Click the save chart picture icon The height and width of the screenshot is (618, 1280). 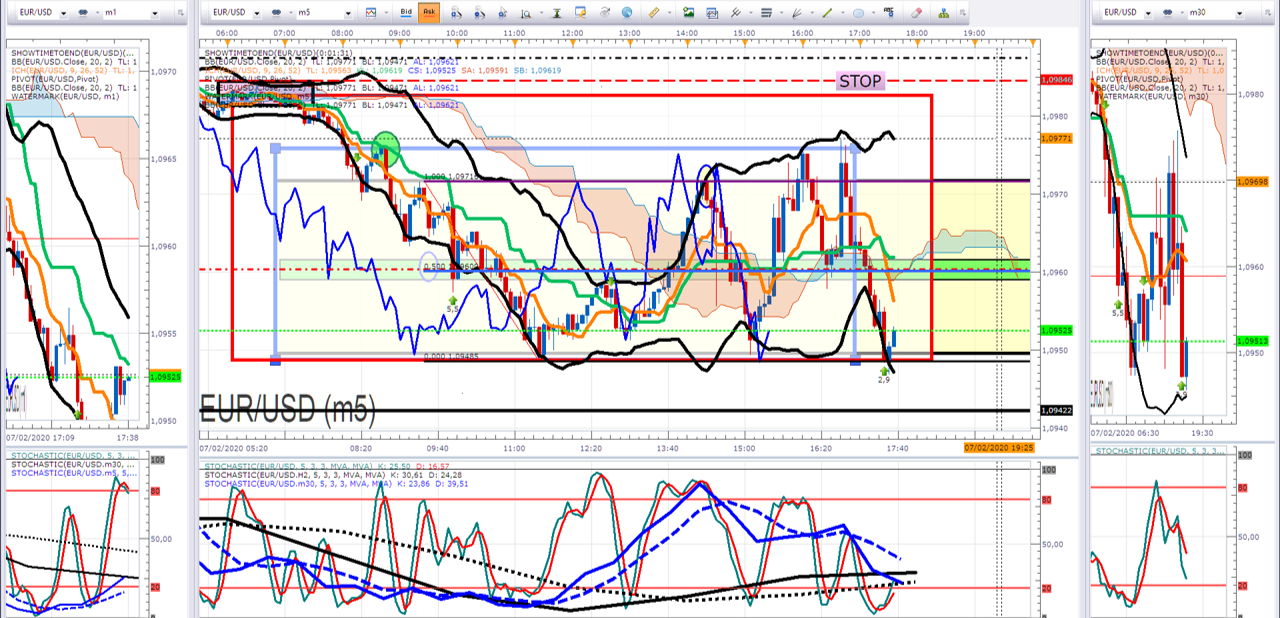pos(689,13)
